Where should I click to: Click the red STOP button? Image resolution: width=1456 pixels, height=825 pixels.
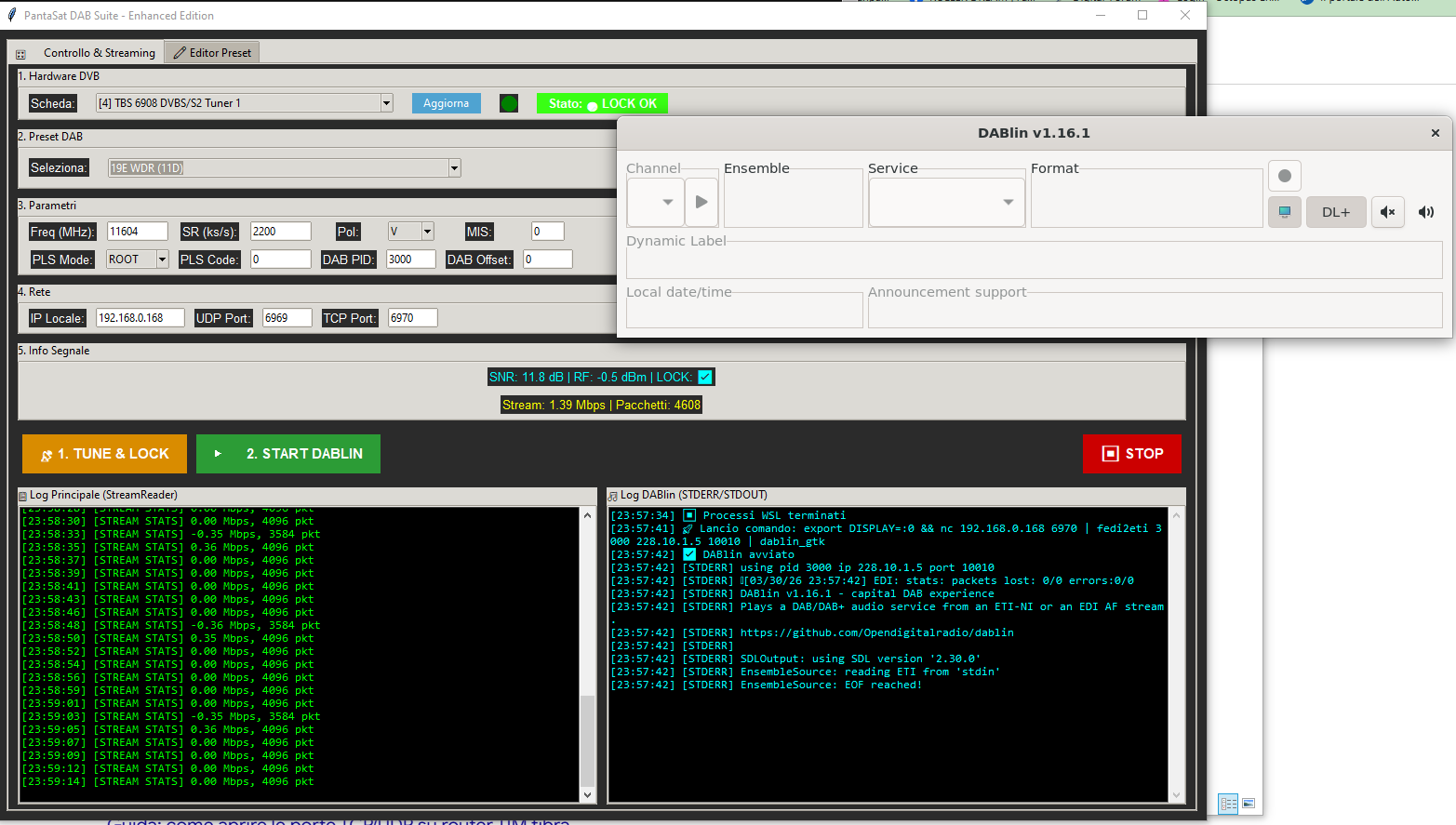(1132, 454)
